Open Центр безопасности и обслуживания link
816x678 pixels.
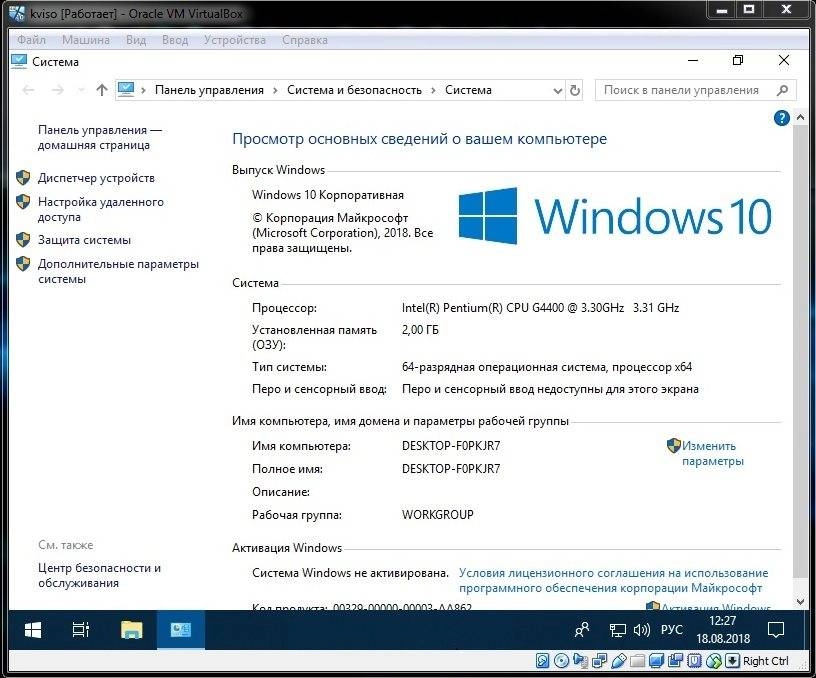99,575
